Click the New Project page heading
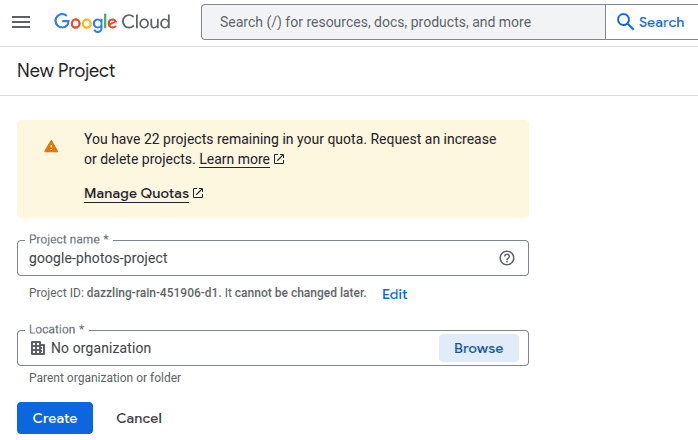Screen dimensions: 698x440 pos(66,71)
